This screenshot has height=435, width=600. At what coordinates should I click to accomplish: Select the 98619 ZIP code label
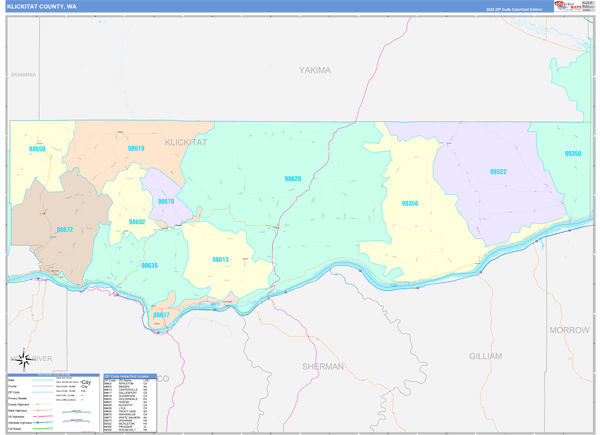(136, 148)
